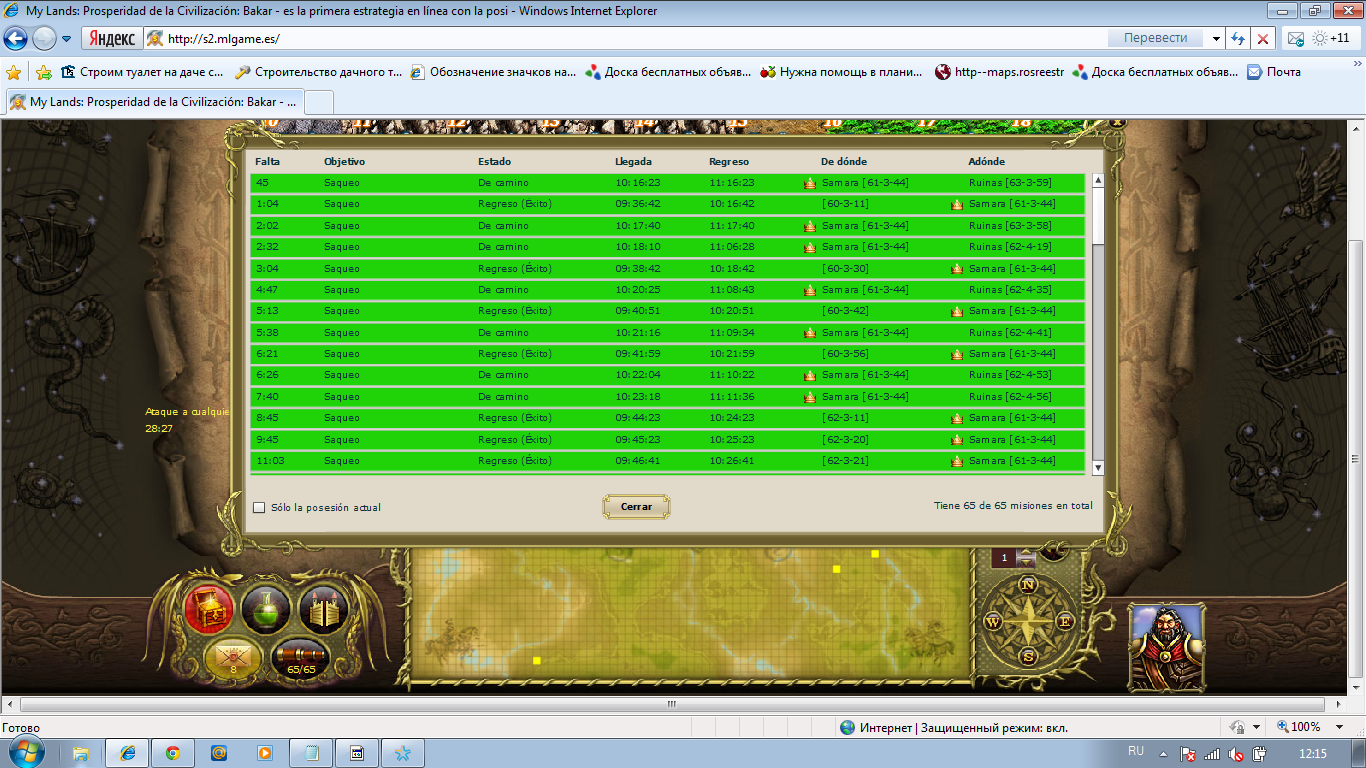Click N on the compass rose
The width and height of the screenshot is (1366, 768).
[x=1027, y=585]
